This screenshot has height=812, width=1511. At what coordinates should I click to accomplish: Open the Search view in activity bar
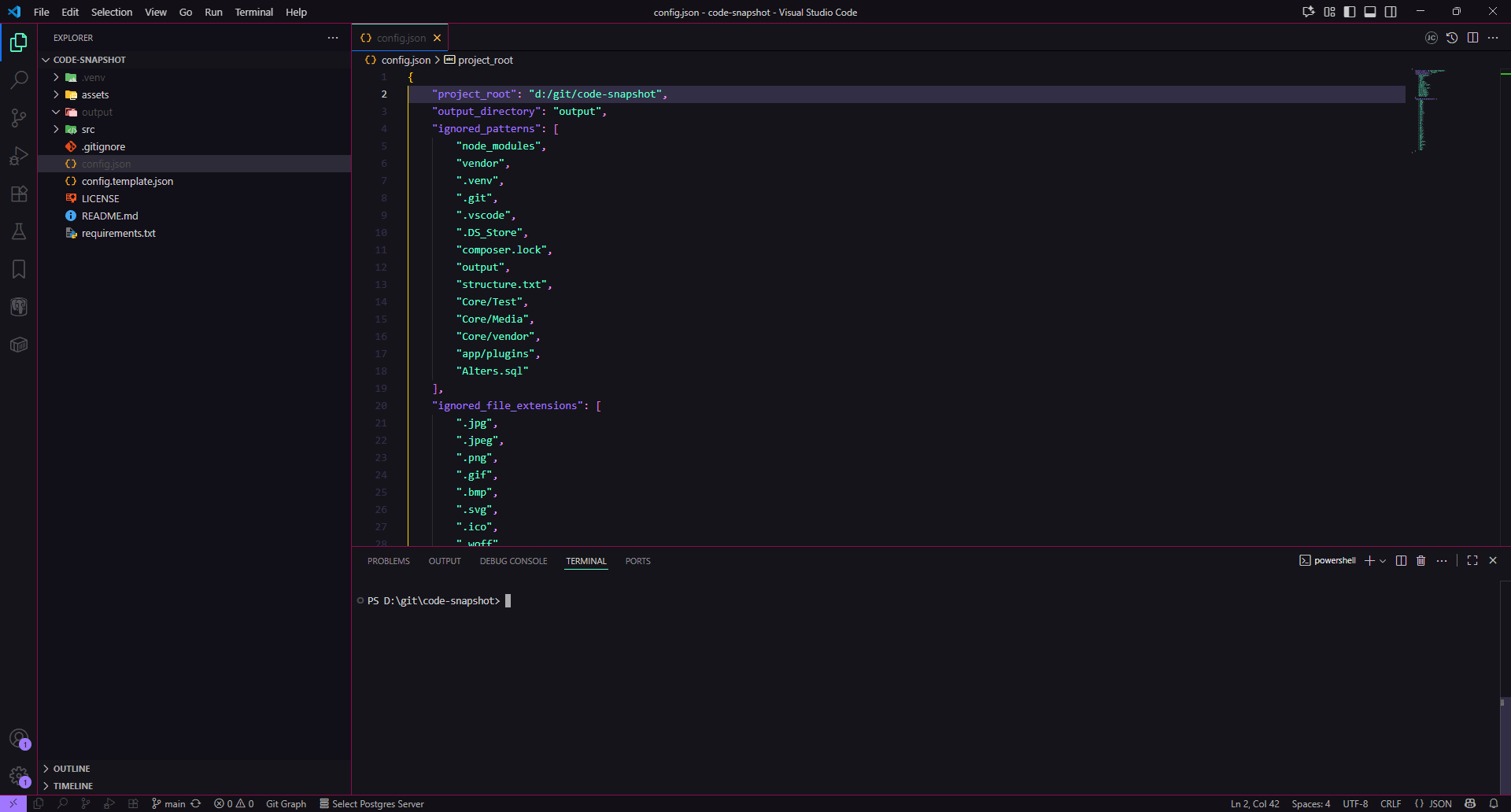[19, 80]
